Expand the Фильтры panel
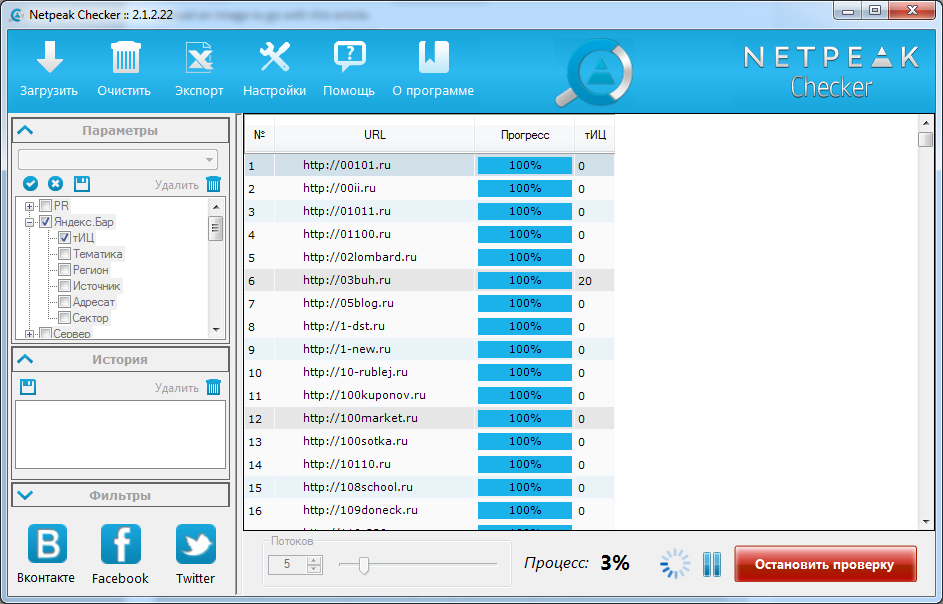This screenshot has width=943, height=604. [120, 495]
